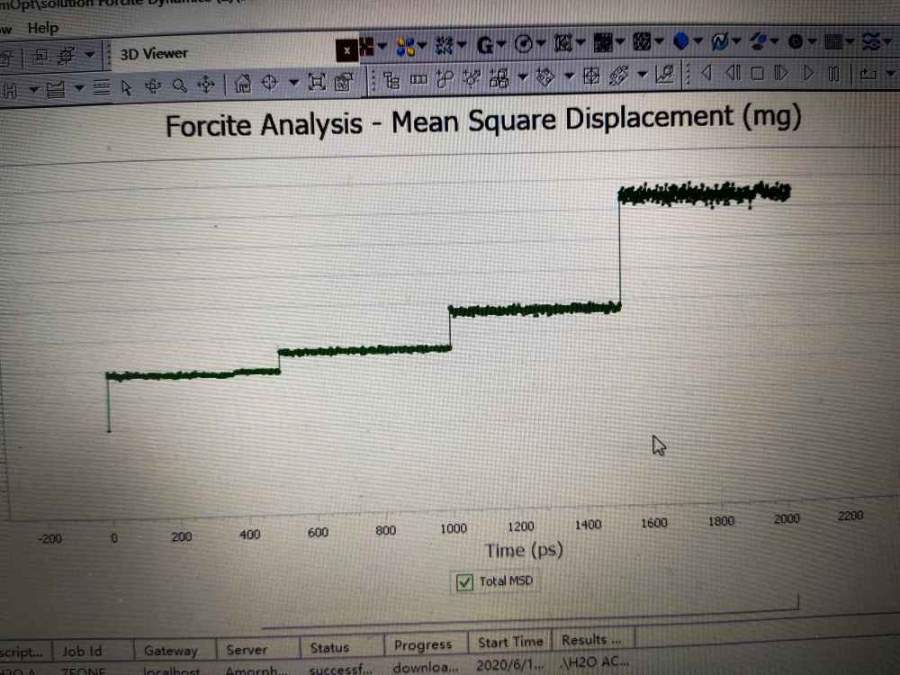
Task: Sort jobs by Progress column header
Action: (422, 645)
